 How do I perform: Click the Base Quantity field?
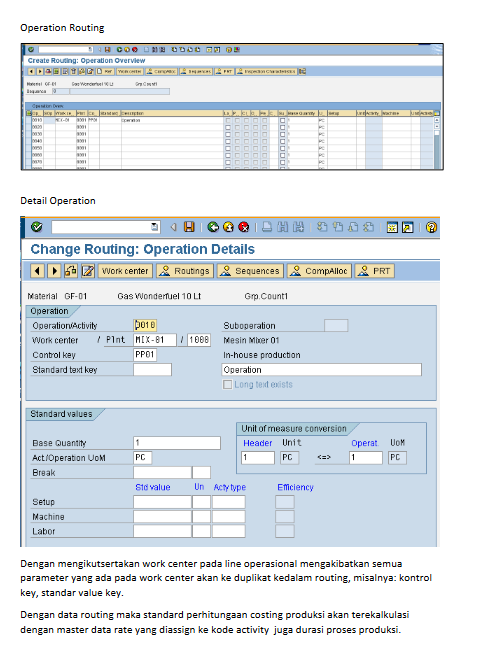click(177, 443)
